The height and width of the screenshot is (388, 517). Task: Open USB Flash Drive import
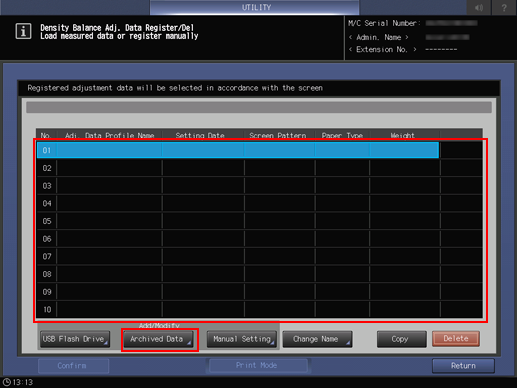(x=75, y=339)
